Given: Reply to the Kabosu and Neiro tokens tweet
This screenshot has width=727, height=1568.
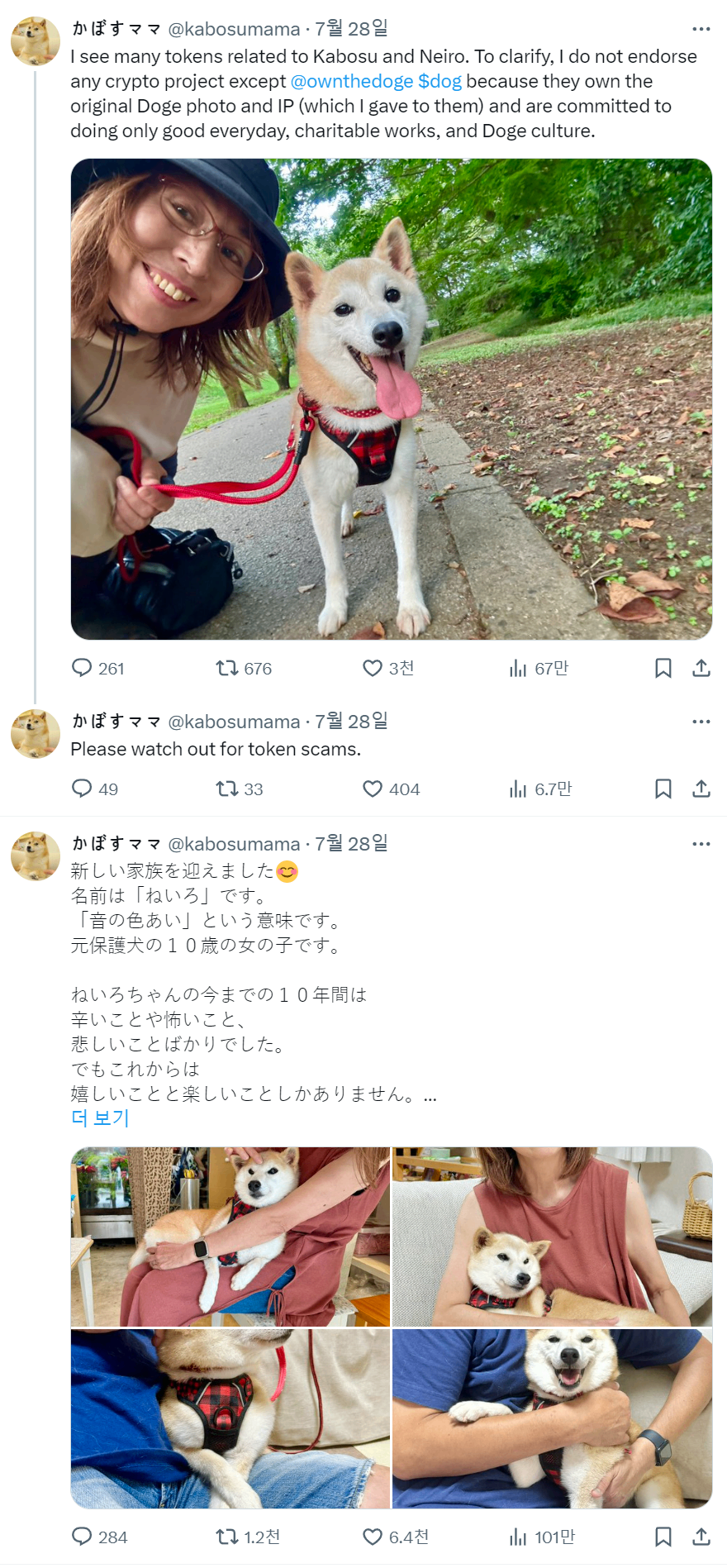Looking at the screenshot, I should tap(97, 668).
